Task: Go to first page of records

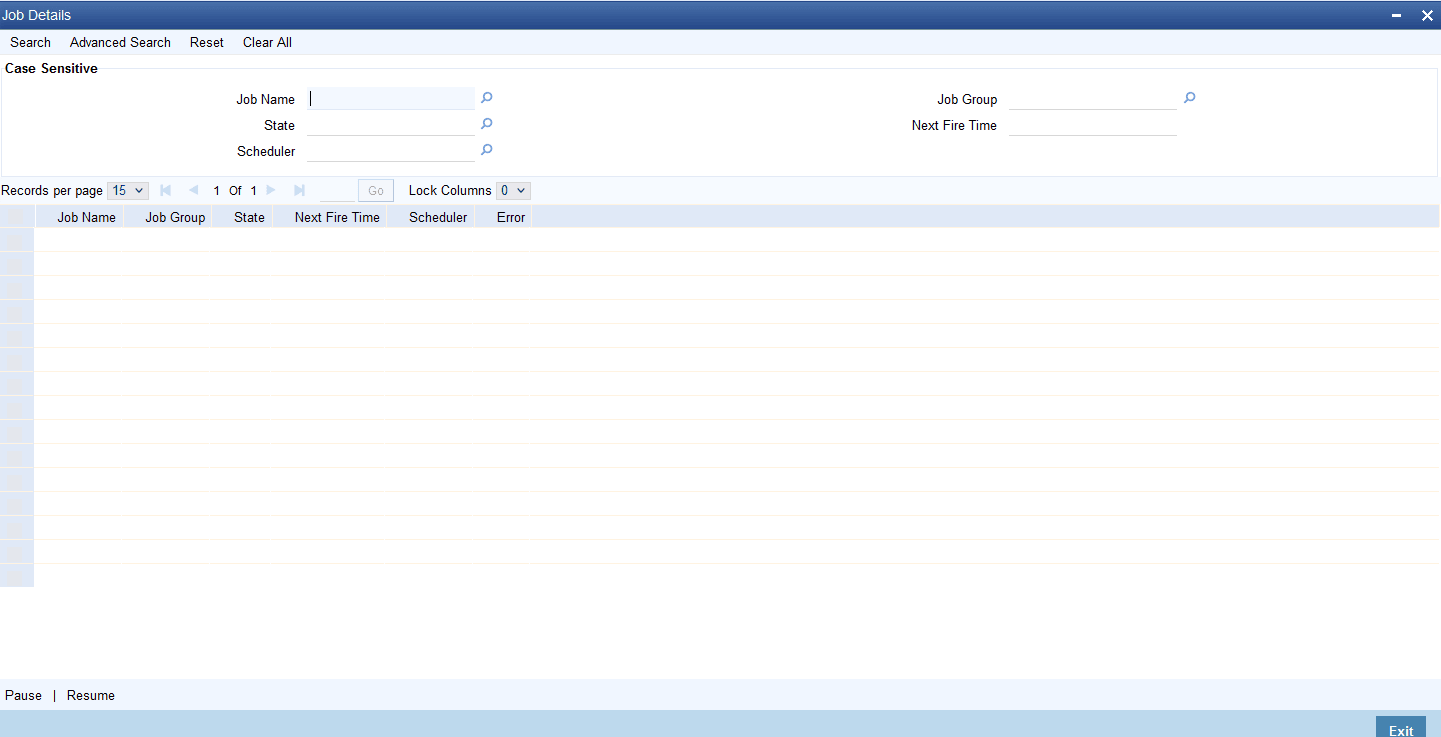Action: (x=166, y=190)
